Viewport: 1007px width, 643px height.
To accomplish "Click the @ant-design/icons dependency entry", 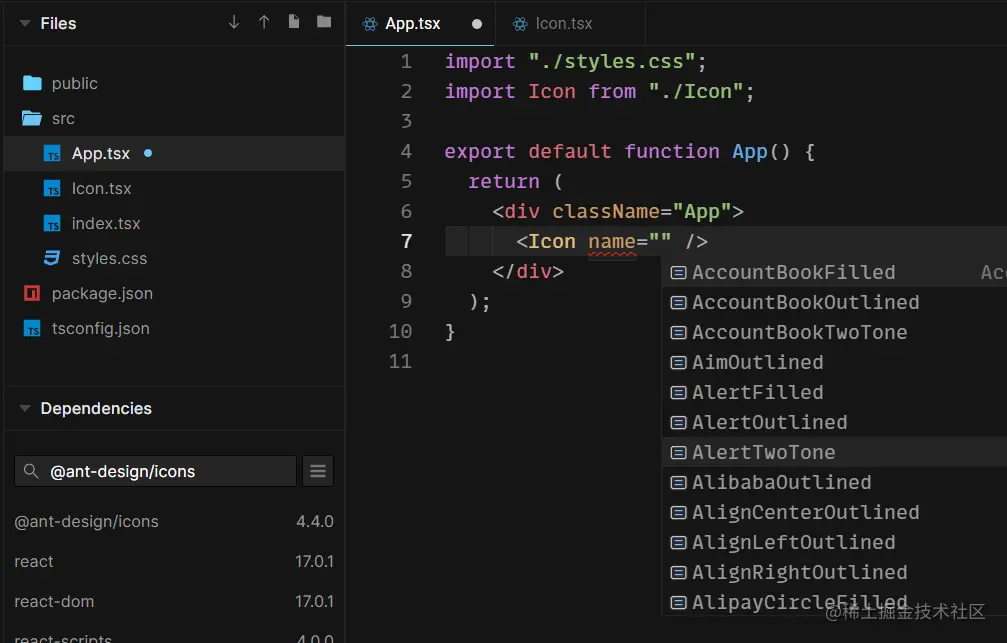I will coord(86,521).
